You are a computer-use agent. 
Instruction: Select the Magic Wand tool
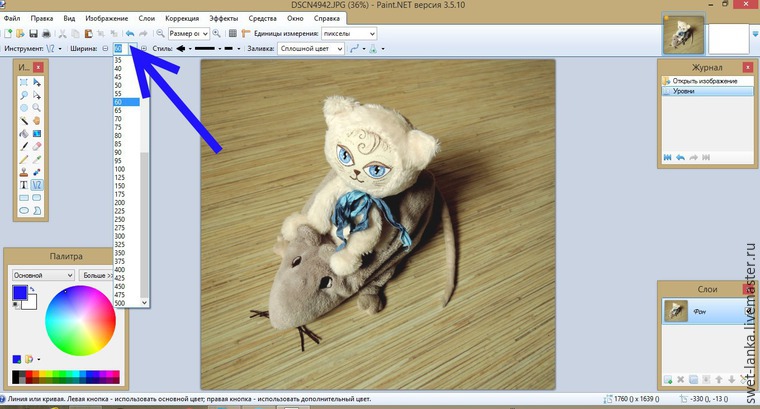[x=23, y=120]
